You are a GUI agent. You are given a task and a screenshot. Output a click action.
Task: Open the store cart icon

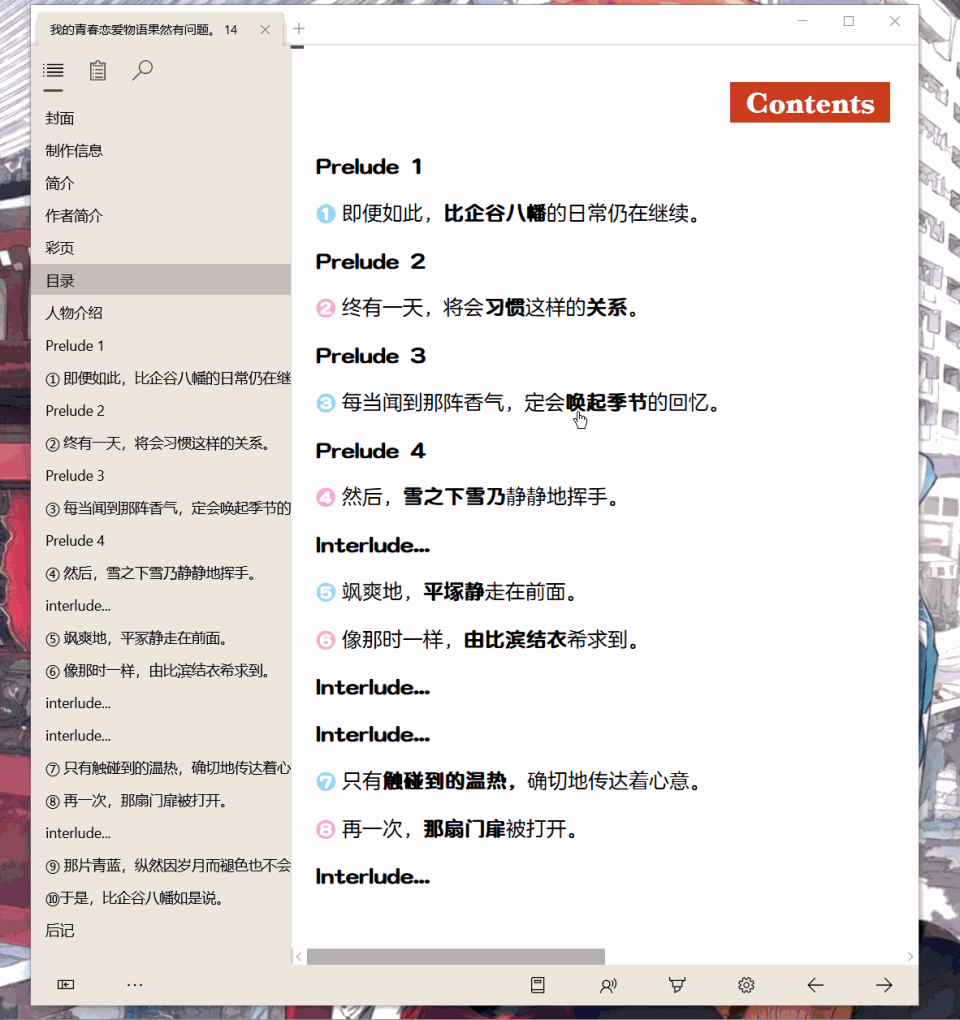point(677,985)
